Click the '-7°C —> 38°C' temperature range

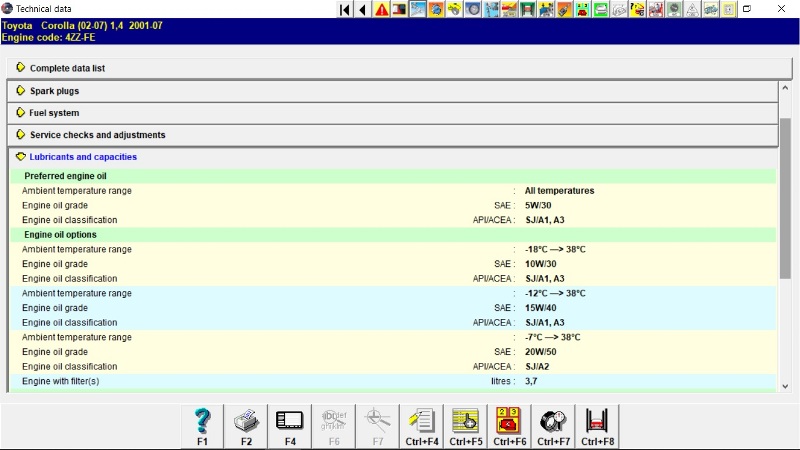point(553,337)
